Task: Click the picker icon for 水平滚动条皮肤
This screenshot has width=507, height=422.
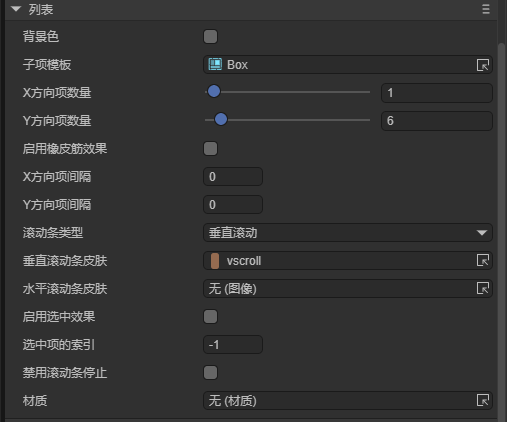Action: (483, 288)
